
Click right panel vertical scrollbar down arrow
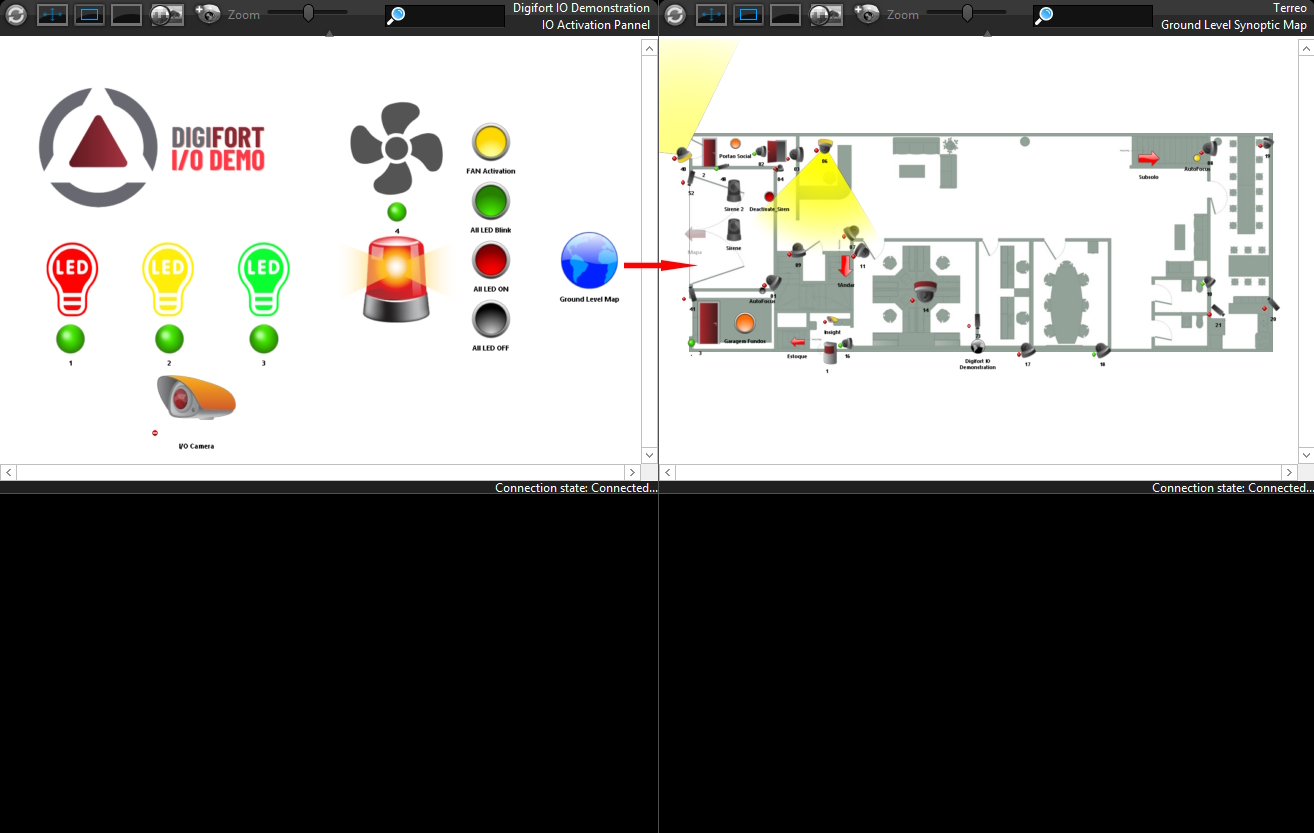pos(1306,455)
